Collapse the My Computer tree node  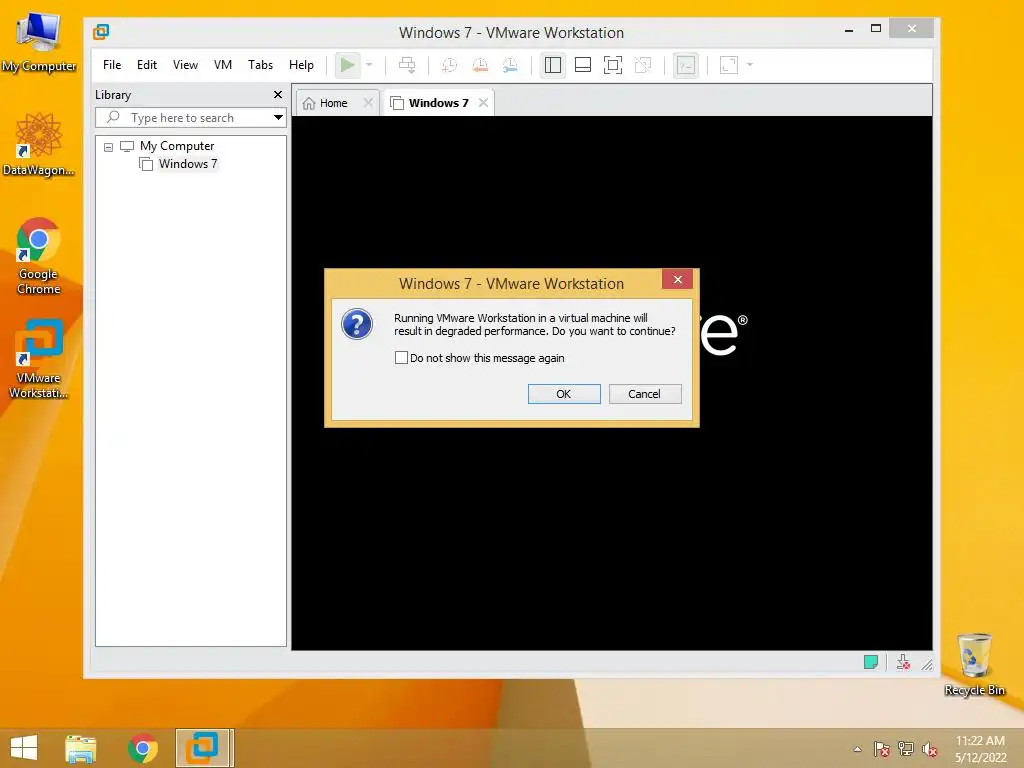pyautogui.click(x=108, y=147)
